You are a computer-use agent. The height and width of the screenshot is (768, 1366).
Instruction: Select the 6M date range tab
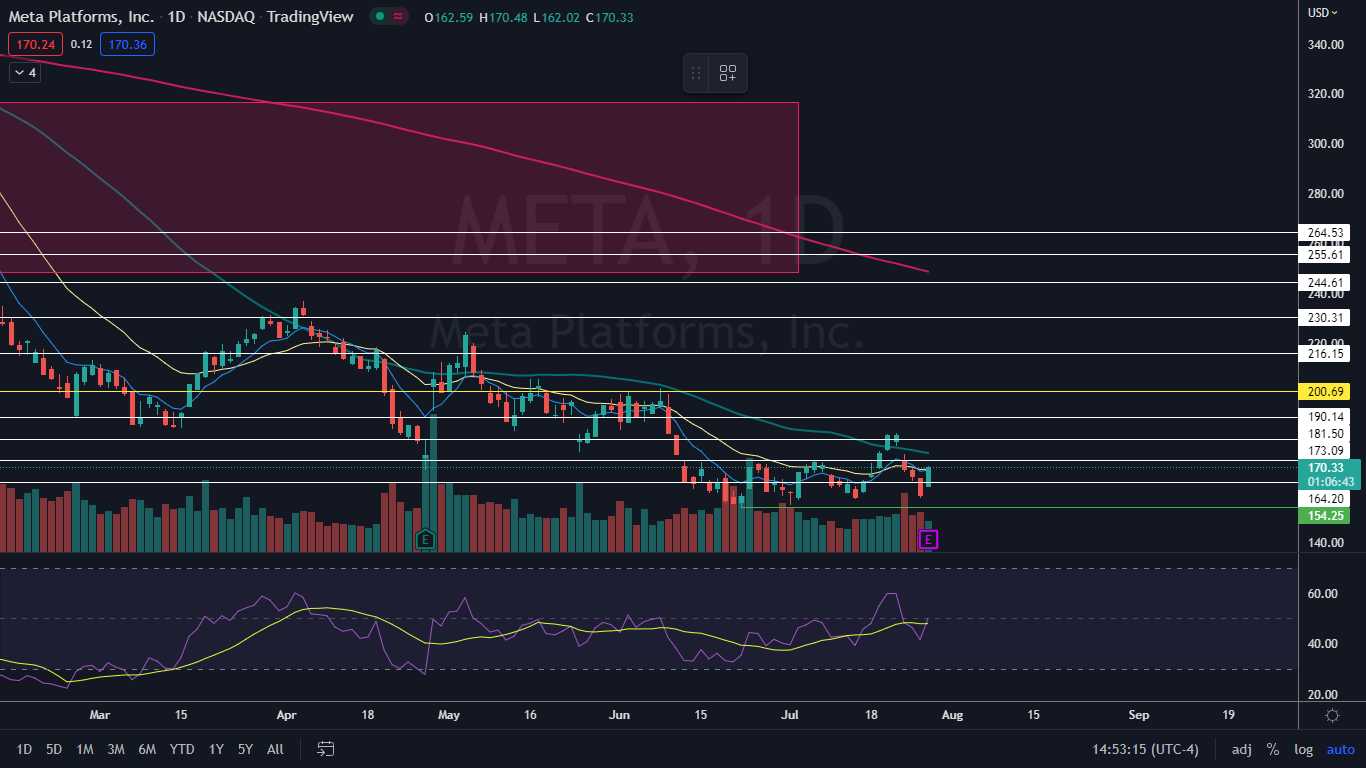[x=147, y=749]
